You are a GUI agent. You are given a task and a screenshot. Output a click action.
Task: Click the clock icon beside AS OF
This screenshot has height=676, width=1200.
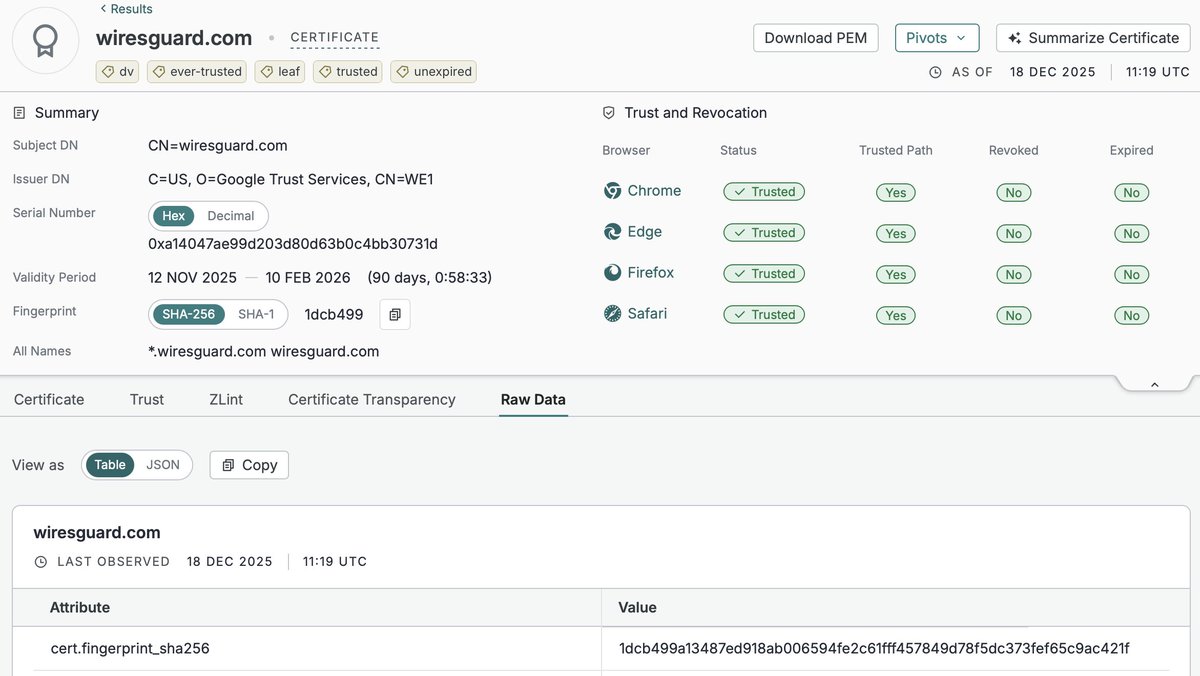(935, 72)
